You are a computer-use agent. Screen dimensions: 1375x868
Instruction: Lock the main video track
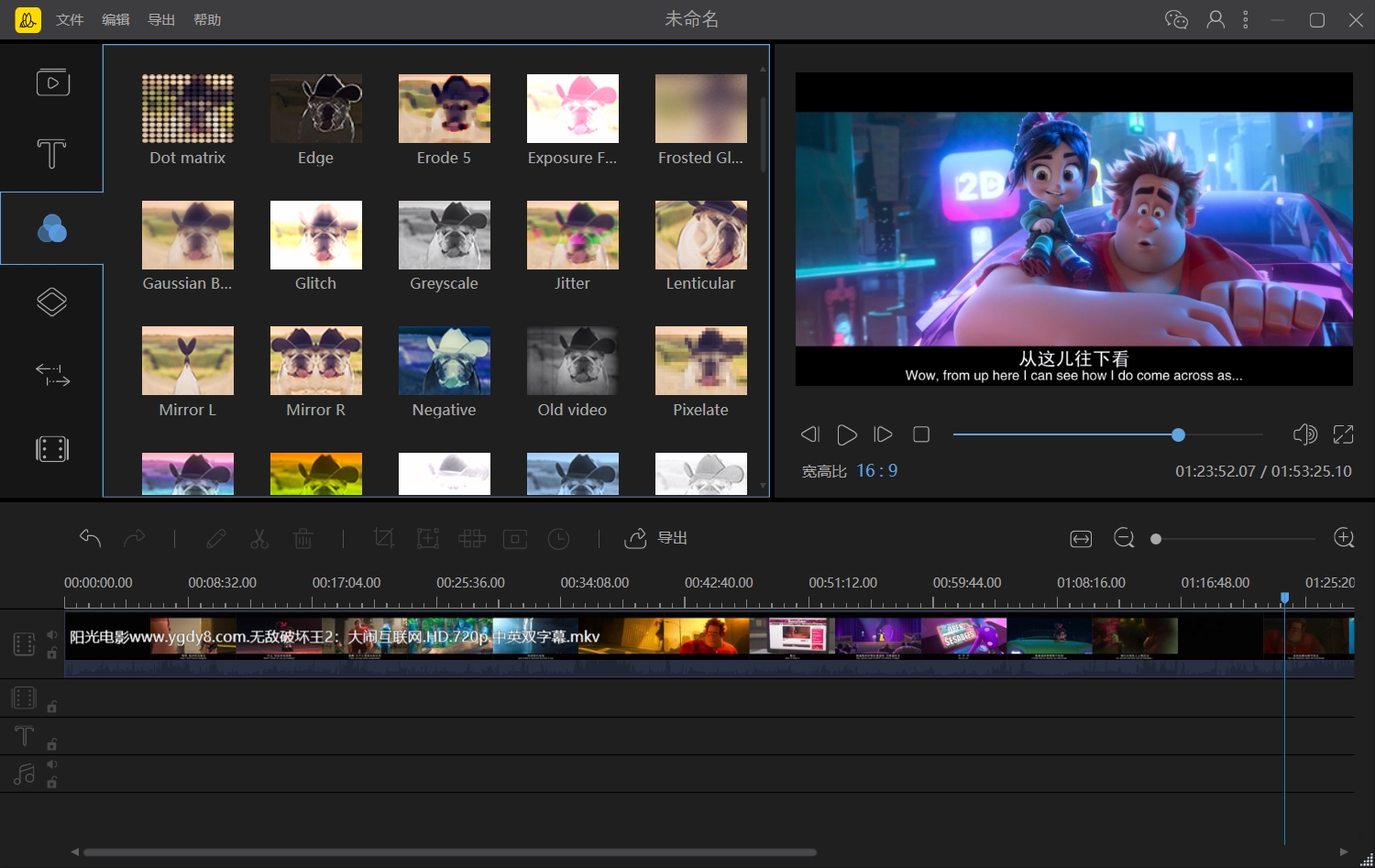coord(52,654)
